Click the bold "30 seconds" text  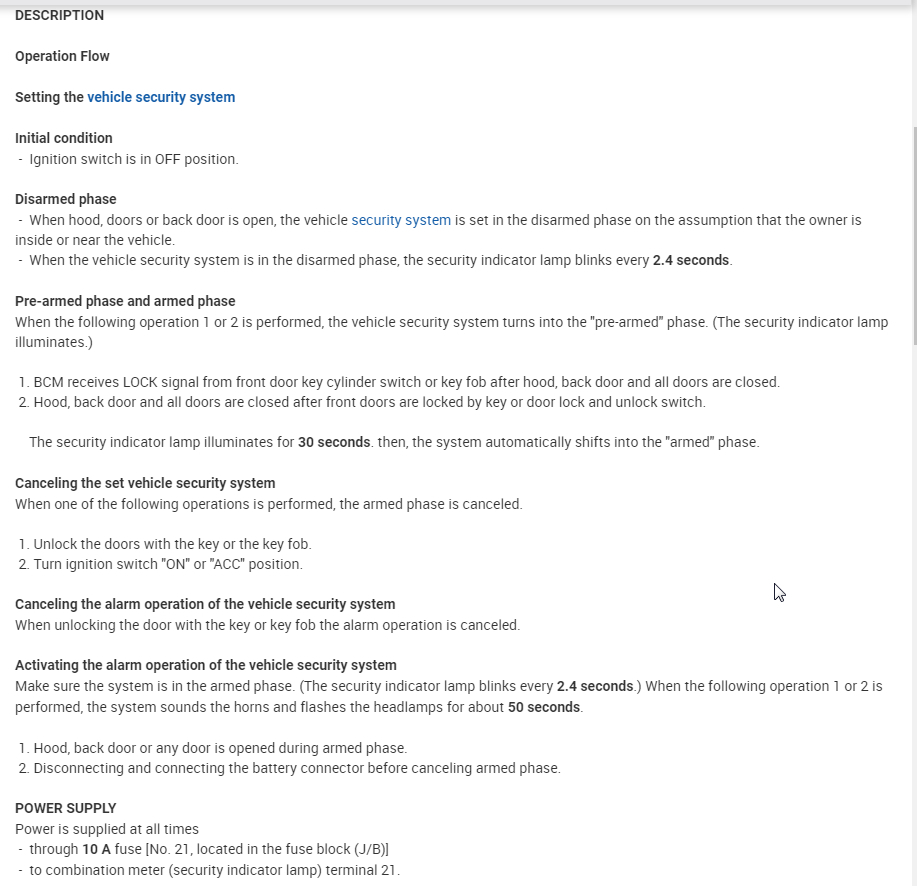coord(334,442)
